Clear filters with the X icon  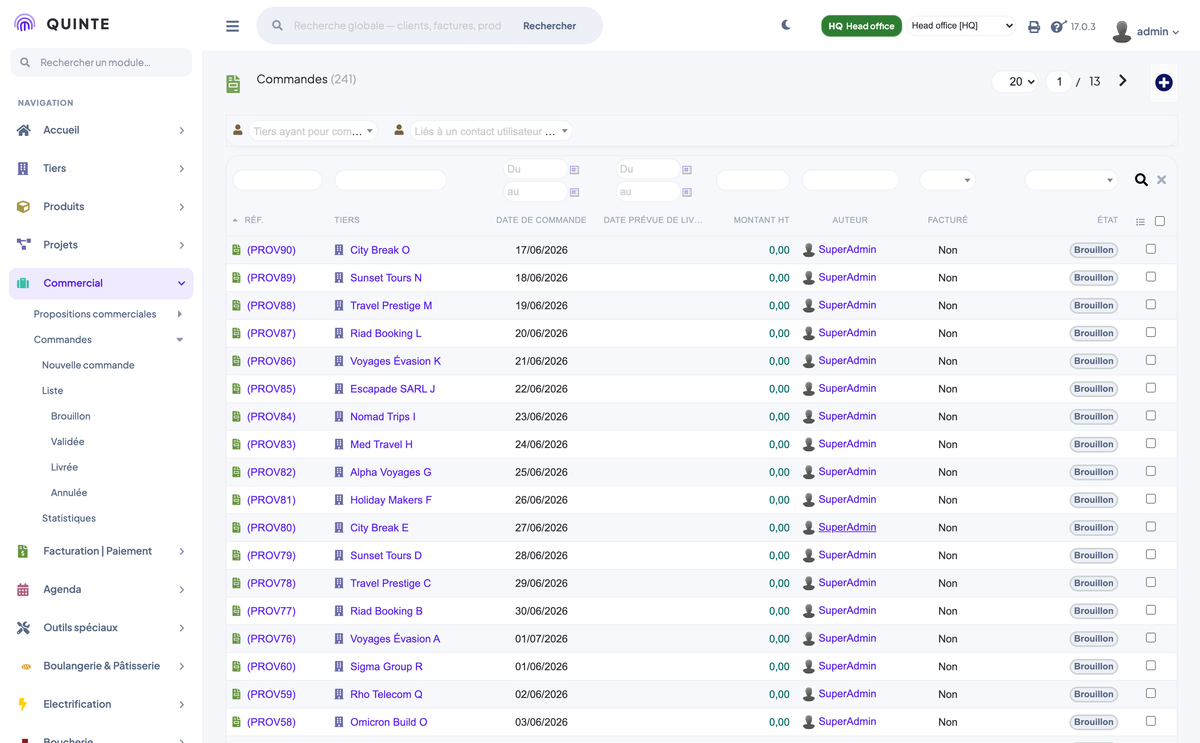[1161, 180]
